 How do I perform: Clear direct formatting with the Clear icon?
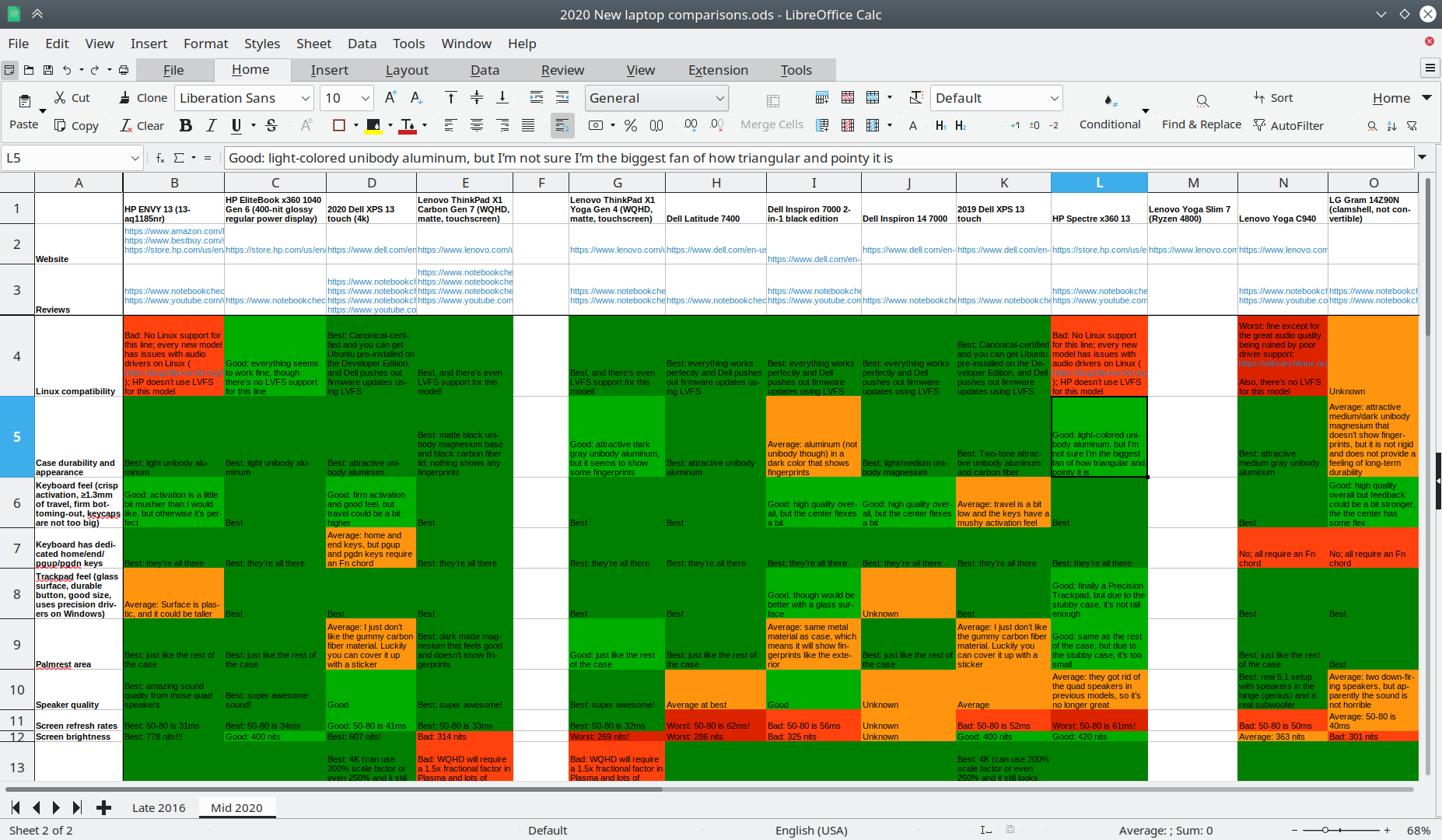142,125
